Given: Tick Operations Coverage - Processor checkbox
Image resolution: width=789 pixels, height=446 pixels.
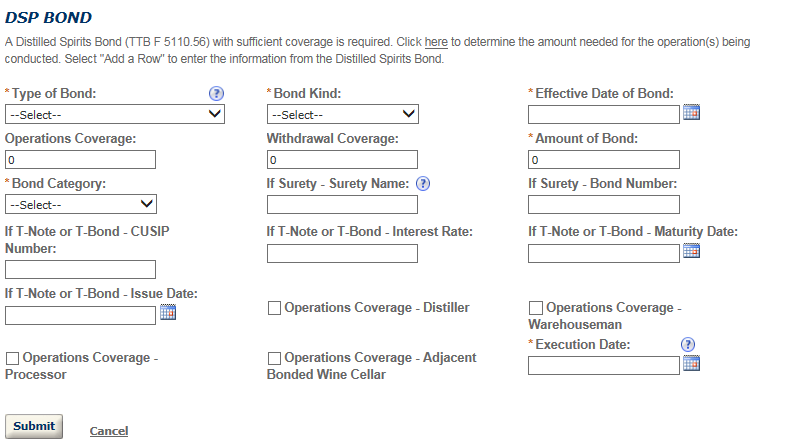Looking at the screenshot, I should 12,358.
